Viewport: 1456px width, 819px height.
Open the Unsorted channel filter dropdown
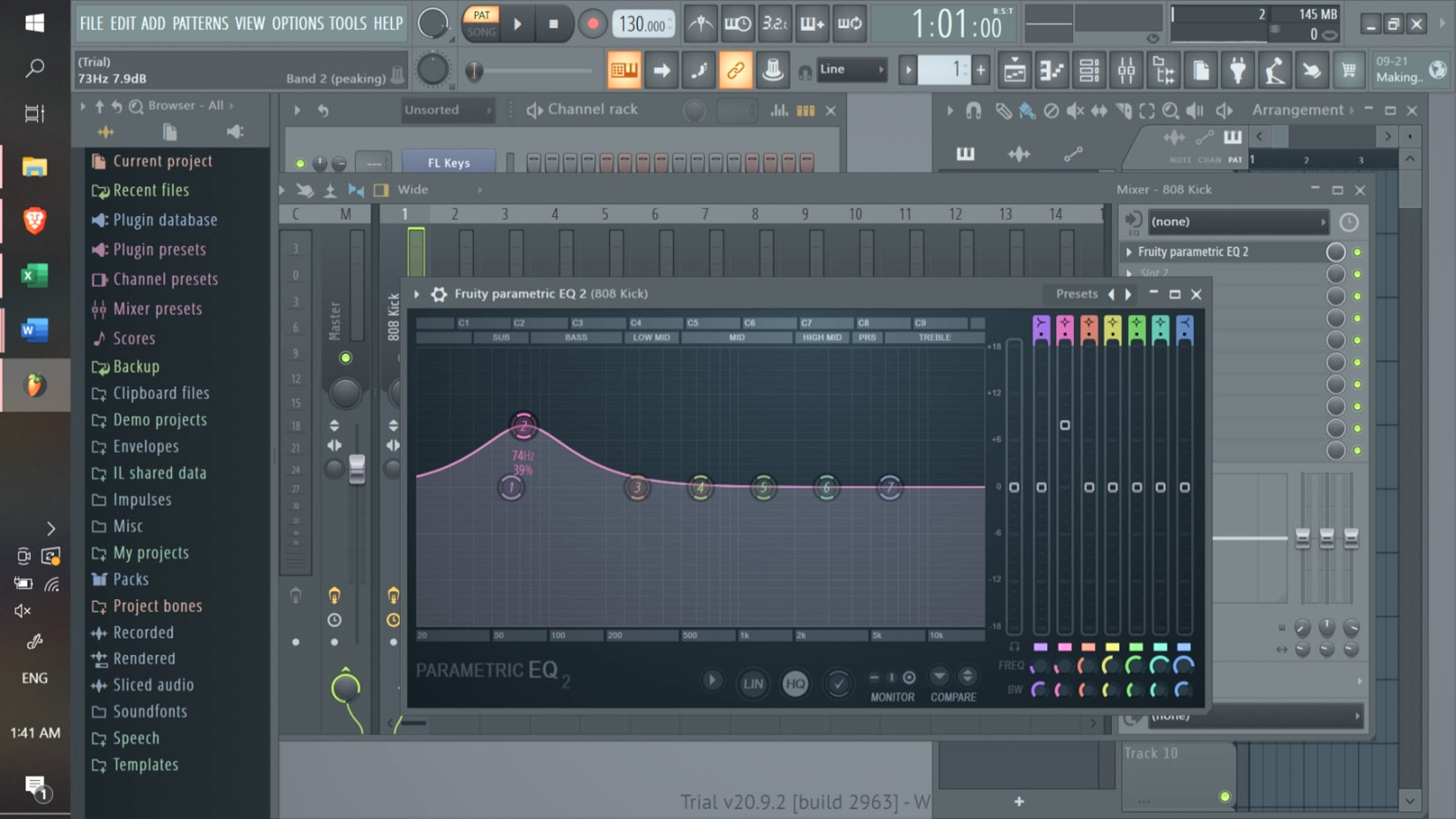click(447, 109)
